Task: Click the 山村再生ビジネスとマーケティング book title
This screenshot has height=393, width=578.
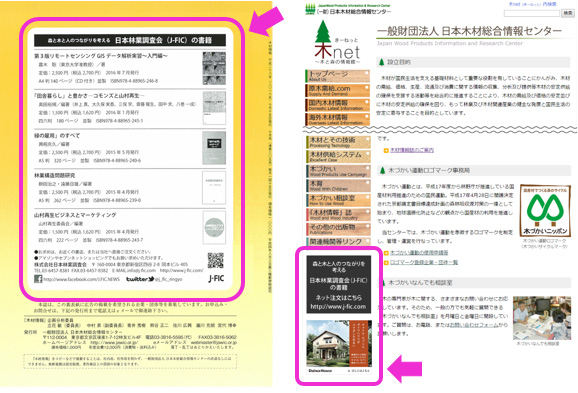Action: (x=75, y=215)
